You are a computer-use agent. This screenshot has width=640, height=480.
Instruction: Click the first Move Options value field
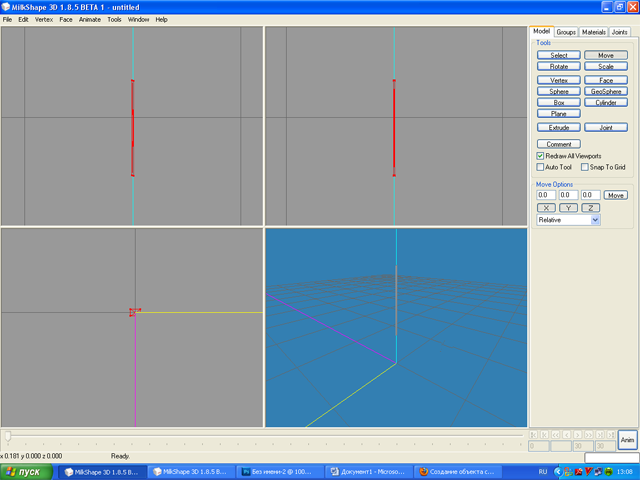point(546,195)
